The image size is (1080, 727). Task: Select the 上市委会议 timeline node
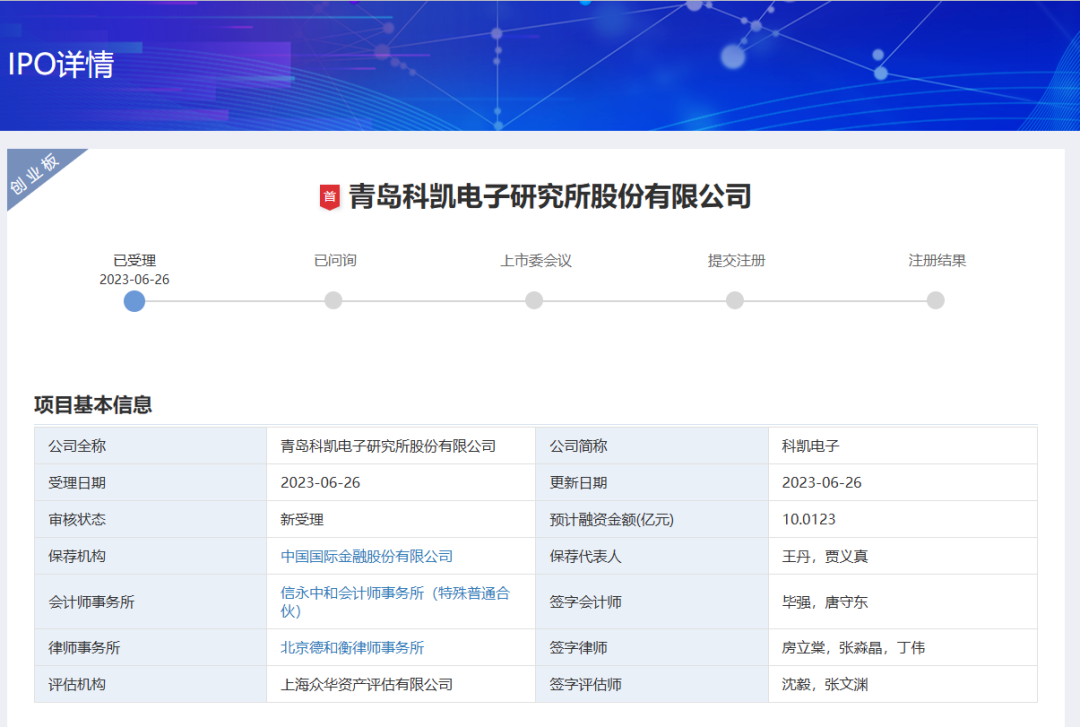pos(534,300)
